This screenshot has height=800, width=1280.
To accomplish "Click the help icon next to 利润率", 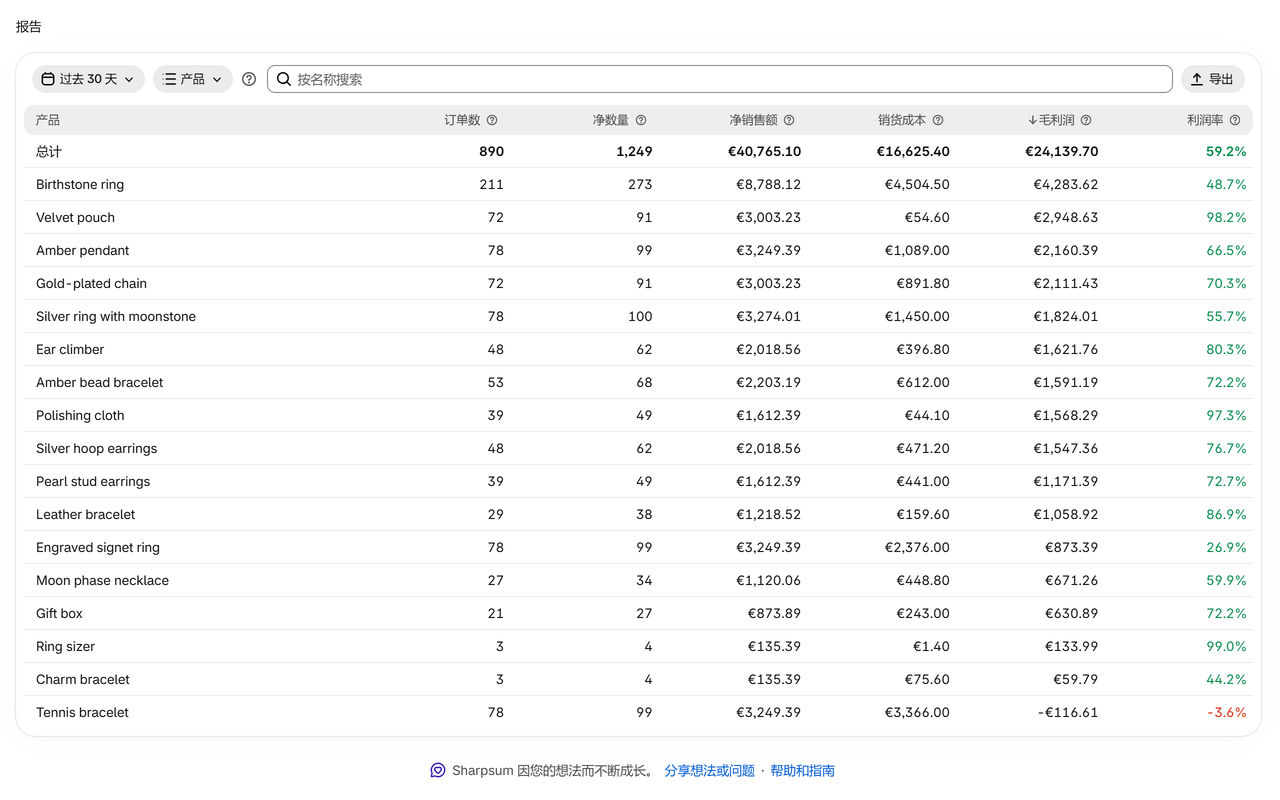I will coord(1235,120).
